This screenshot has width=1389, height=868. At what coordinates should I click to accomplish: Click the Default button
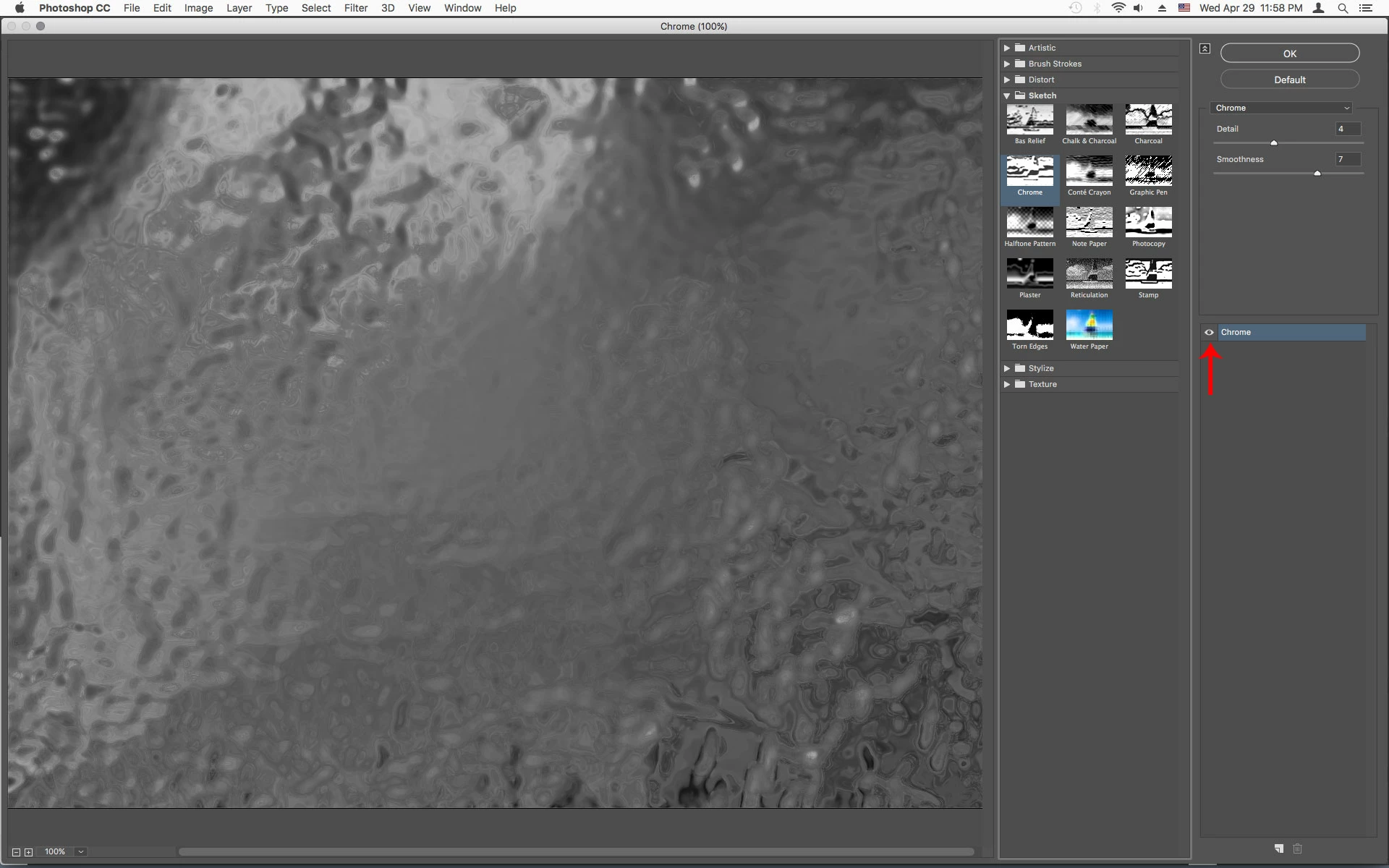[1289, 80]
